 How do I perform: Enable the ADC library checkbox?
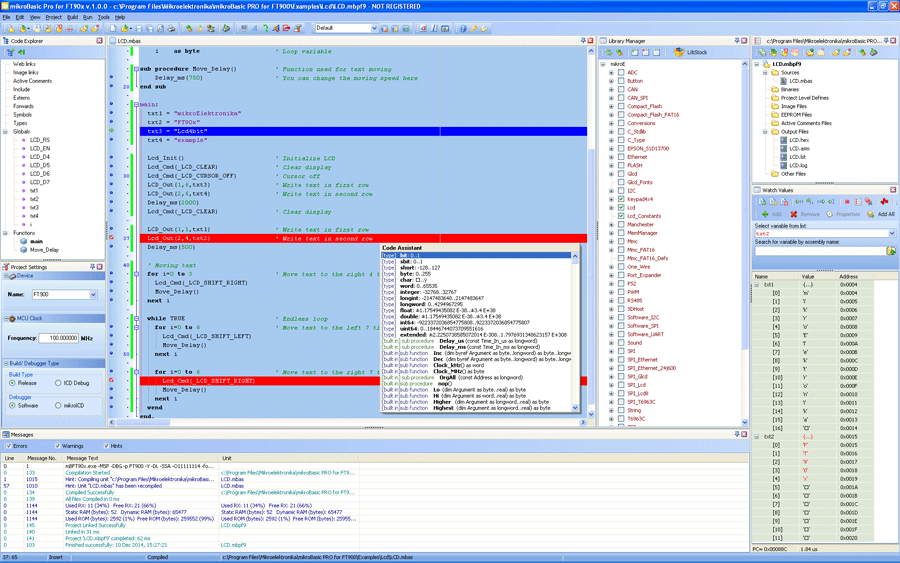[621, 72]
